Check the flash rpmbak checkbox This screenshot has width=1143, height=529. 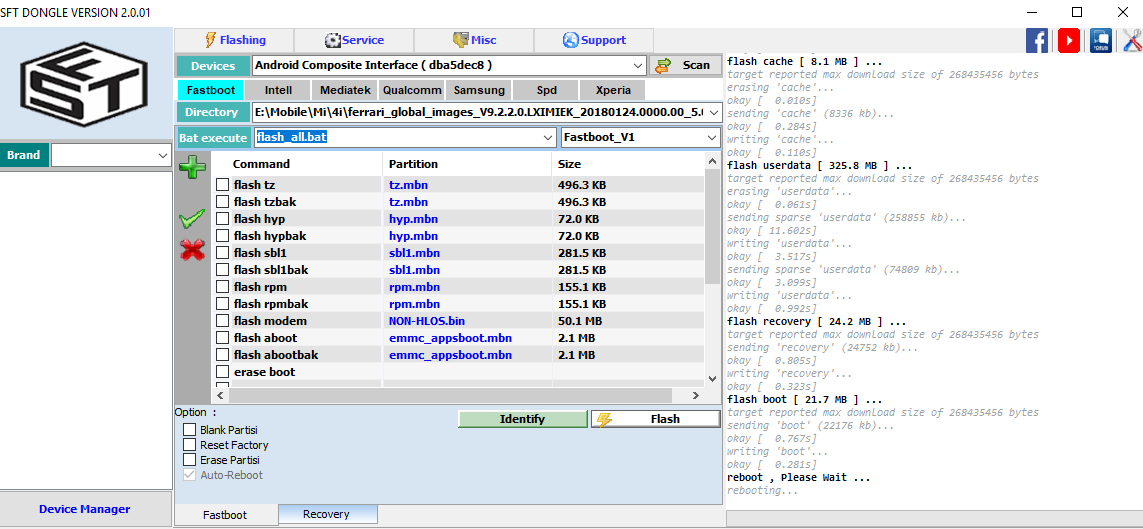[222, 304]
